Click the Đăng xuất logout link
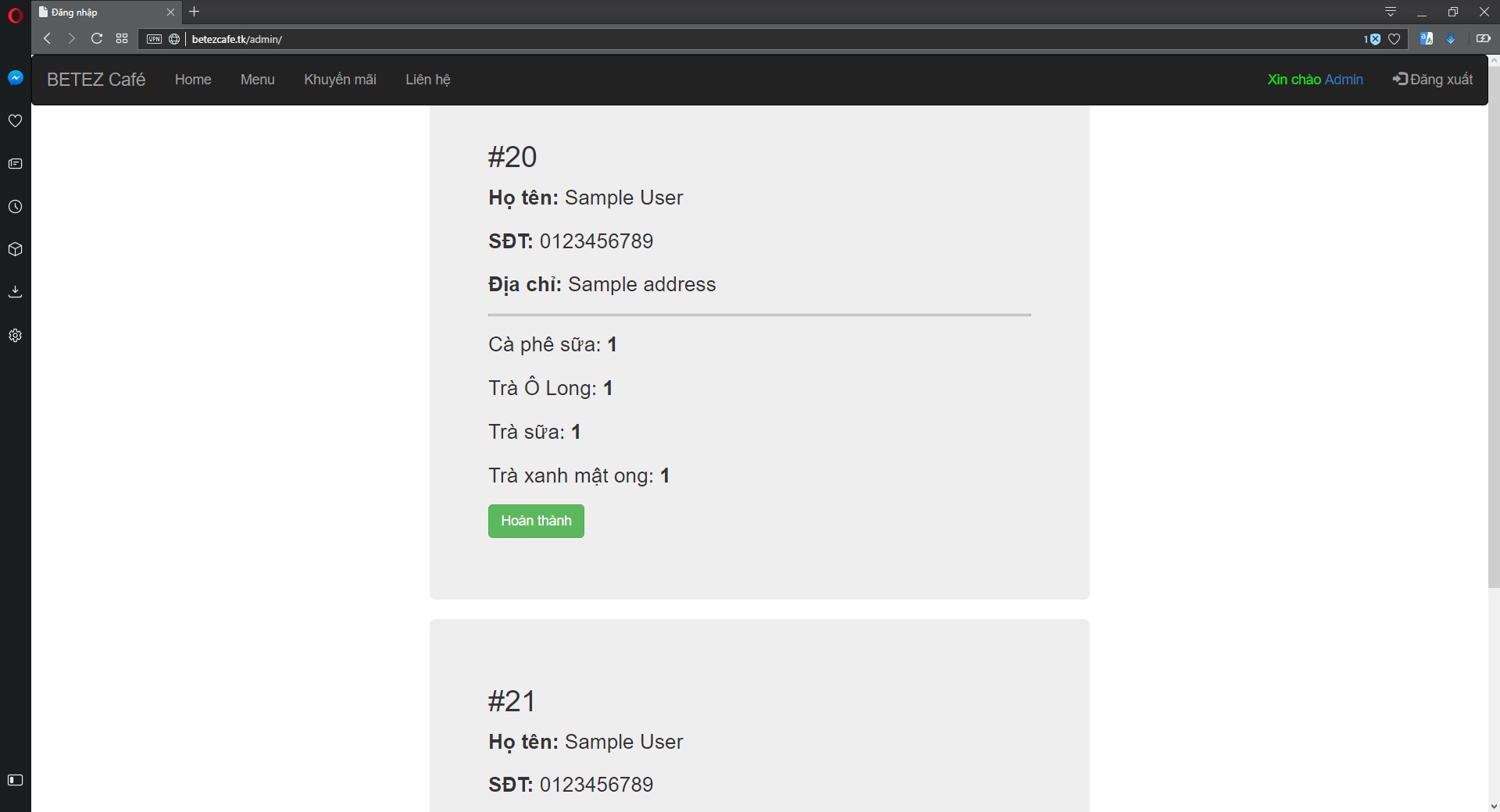 click(1433, 80)
